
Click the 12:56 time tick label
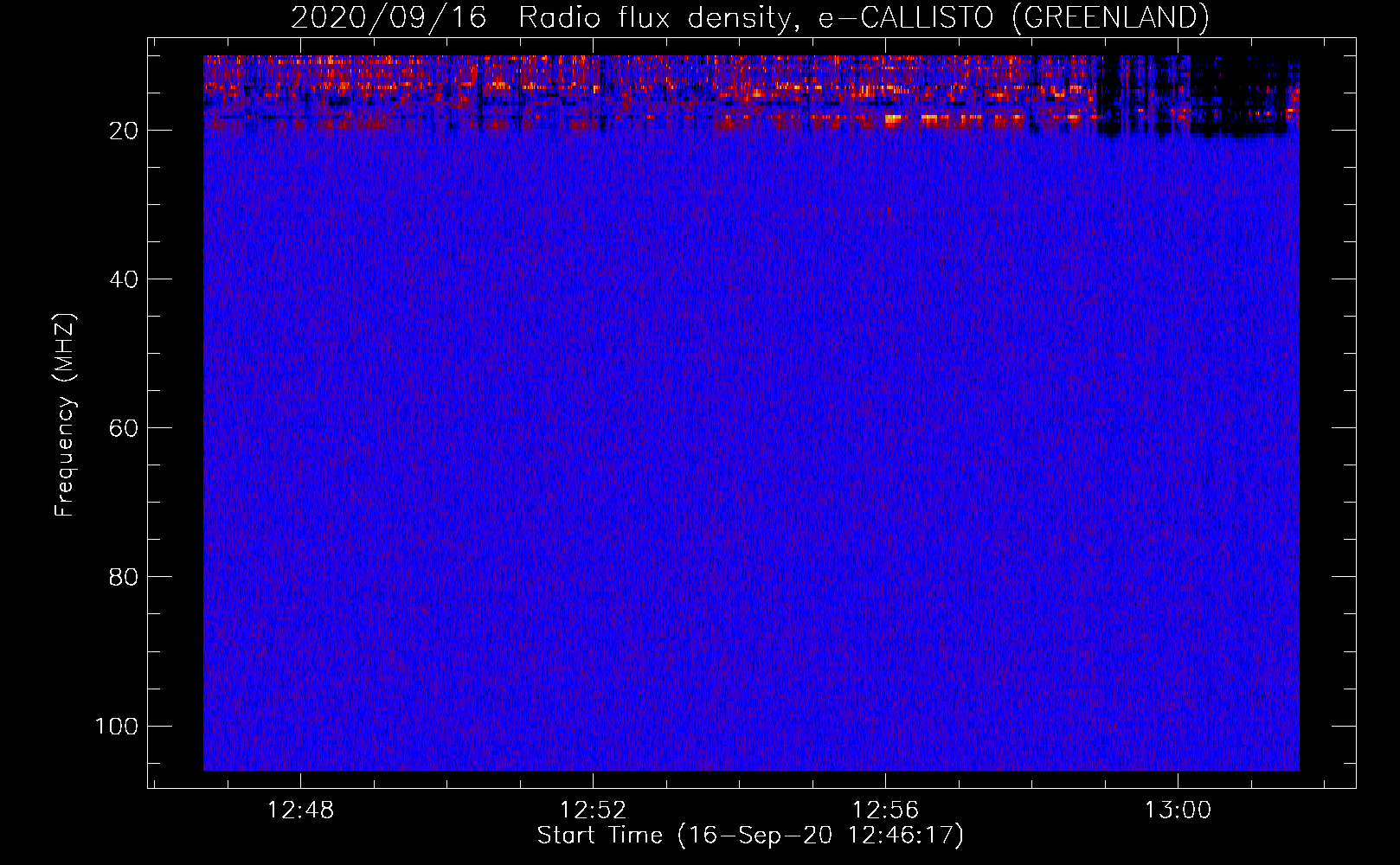click(885, 811)
